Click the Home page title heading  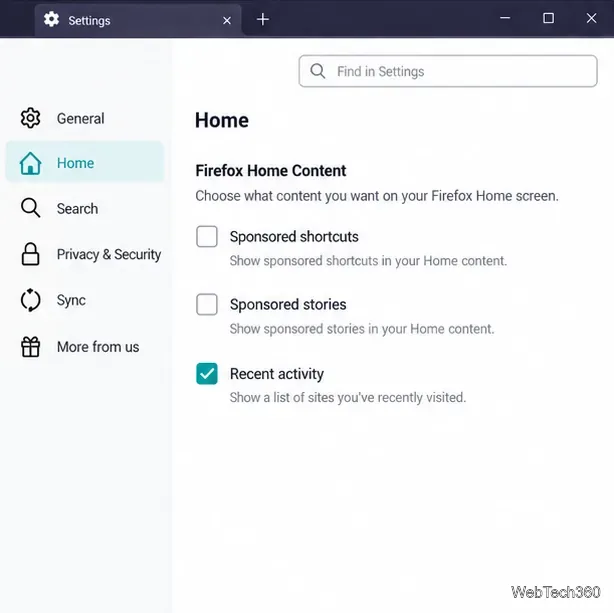222,120
